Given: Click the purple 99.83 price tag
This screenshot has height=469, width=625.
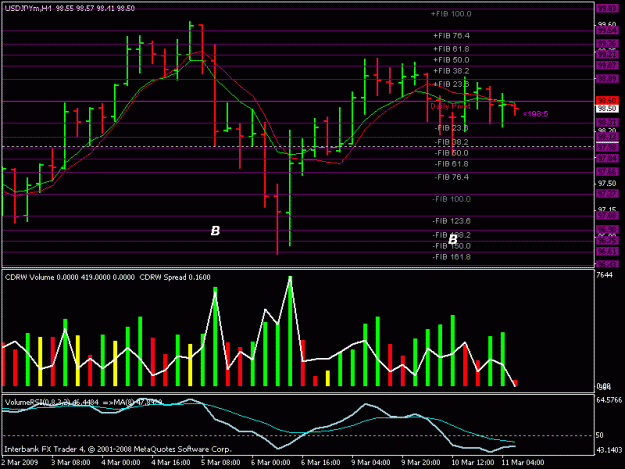Looking at the screenshot, I should coord(607,8).
